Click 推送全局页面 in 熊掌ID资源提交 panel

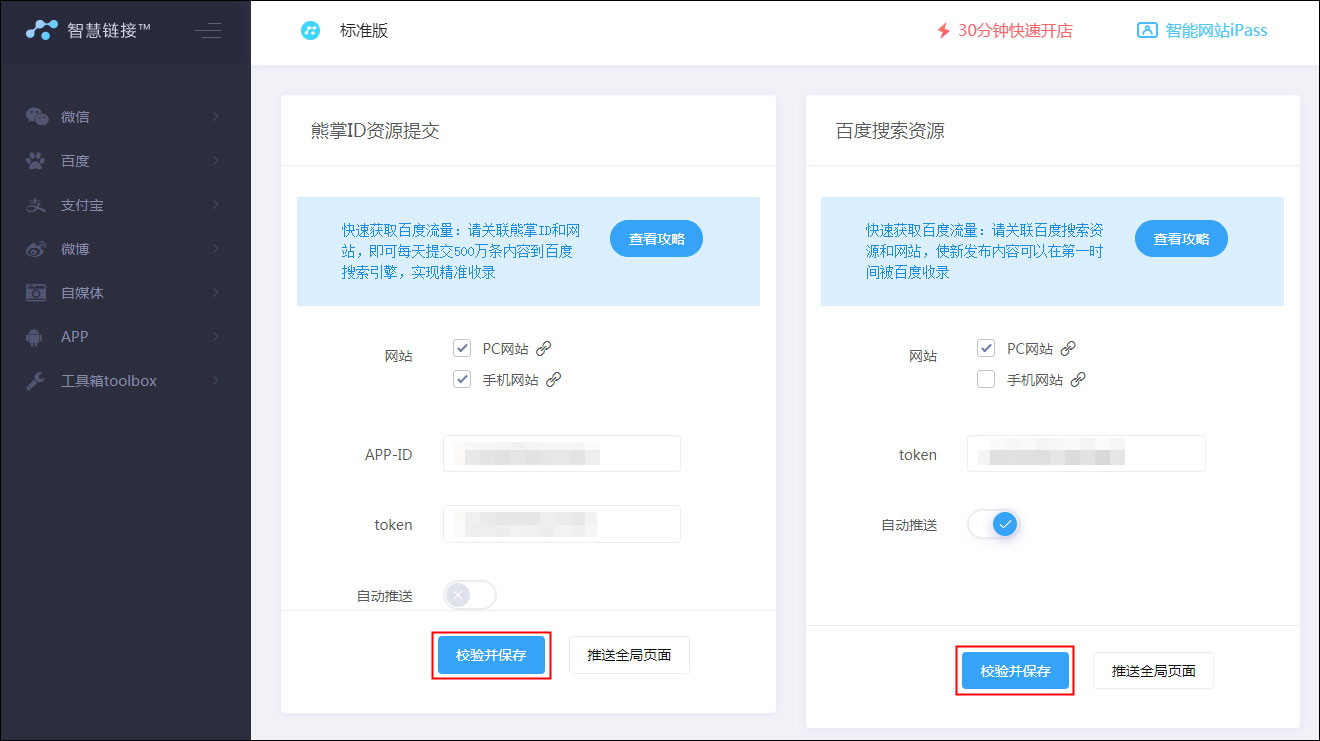pyautogui.click(x=629, y=655)
